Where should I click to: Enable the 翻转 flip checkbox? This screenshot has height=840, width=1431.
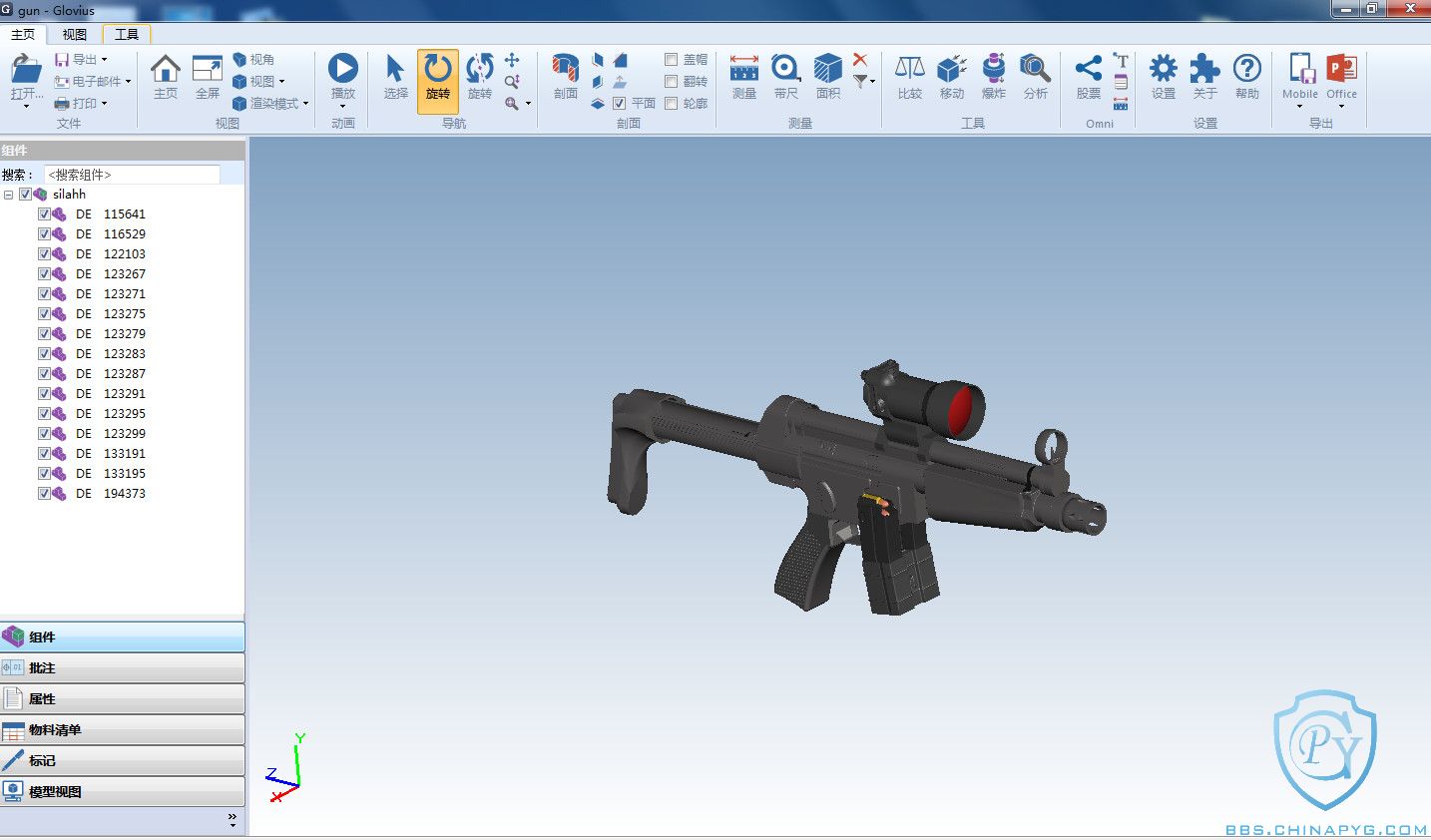[672, 82]
